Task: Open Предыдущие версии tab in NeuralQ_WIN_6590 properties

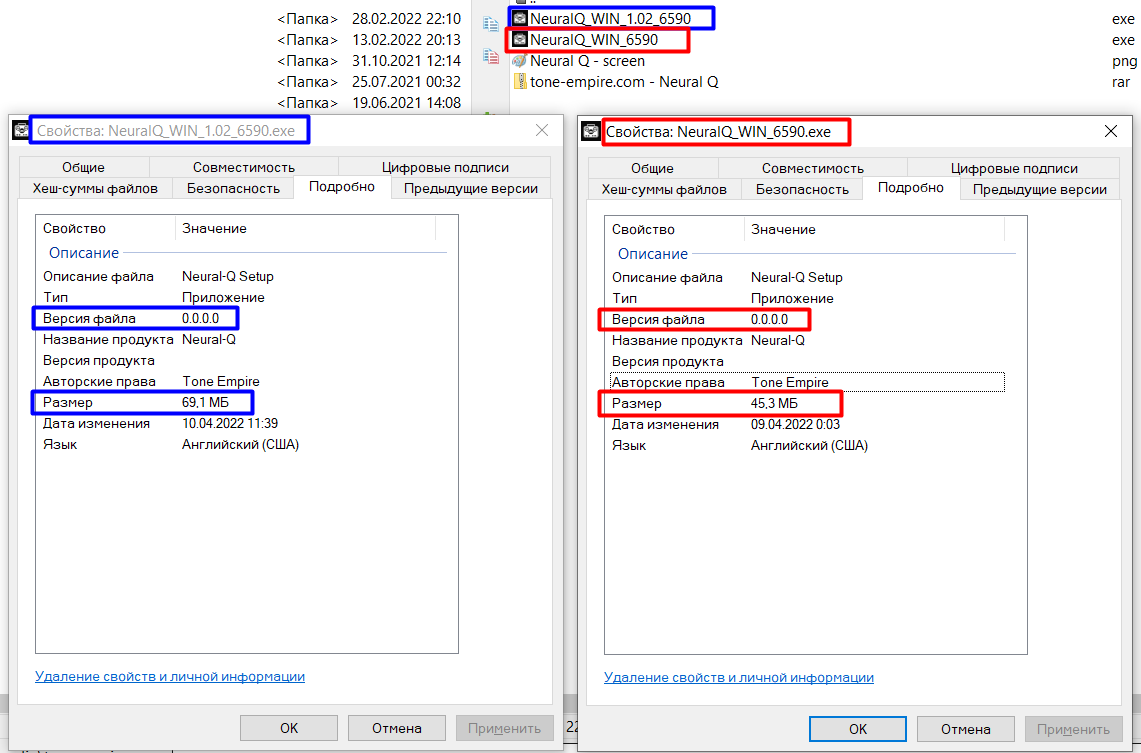Action: (1040, 189)
